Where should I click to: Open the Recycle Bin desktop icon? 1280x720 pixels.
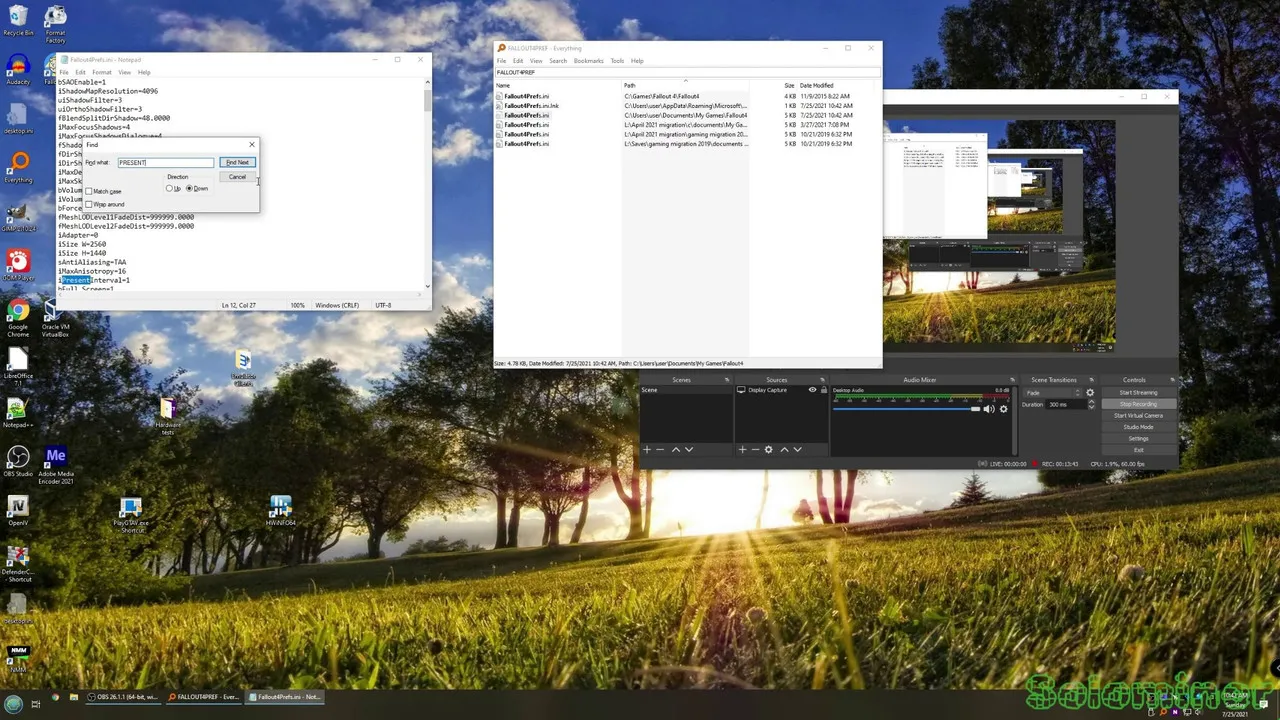pos(18,20)
